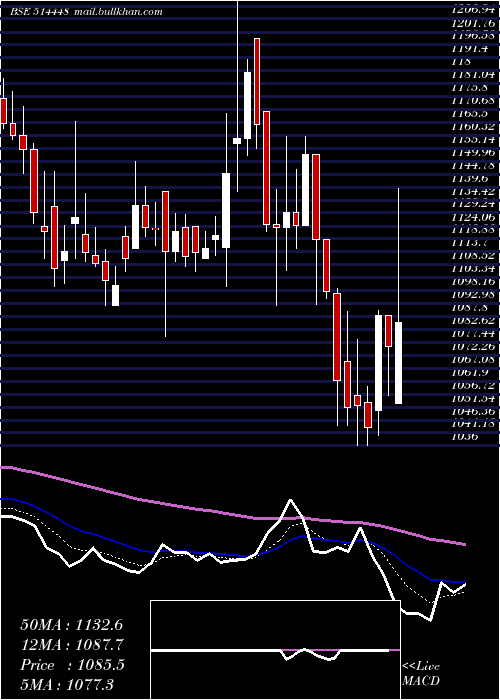Click the 1041.18 price axis label

click(473, 425)
